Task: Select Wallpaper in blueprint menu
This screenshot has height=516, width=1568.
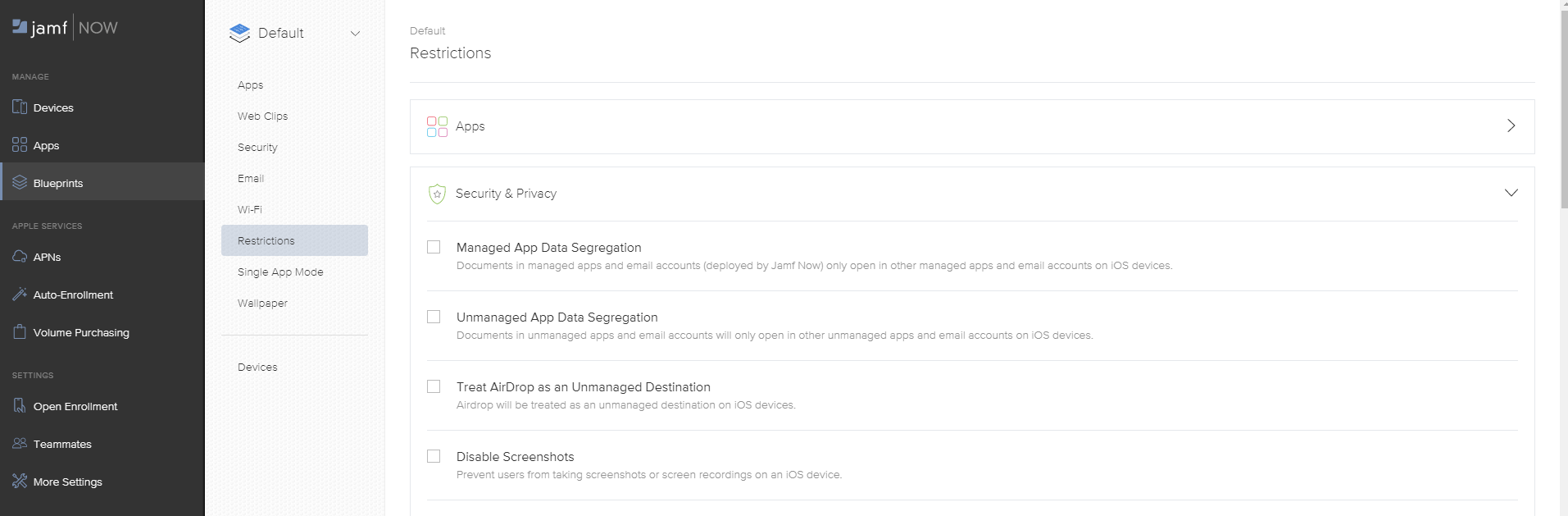Action: tap(262, 304)
